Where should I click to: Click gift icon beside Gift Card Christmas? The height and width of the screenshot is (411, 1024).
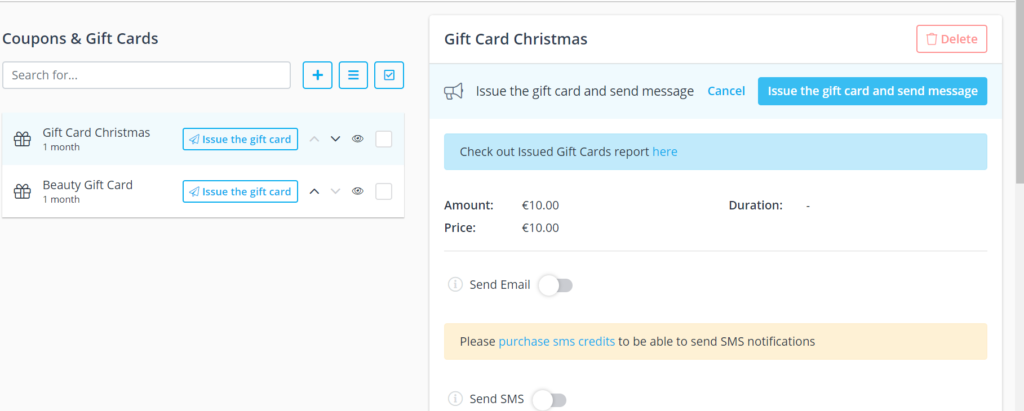23,139
